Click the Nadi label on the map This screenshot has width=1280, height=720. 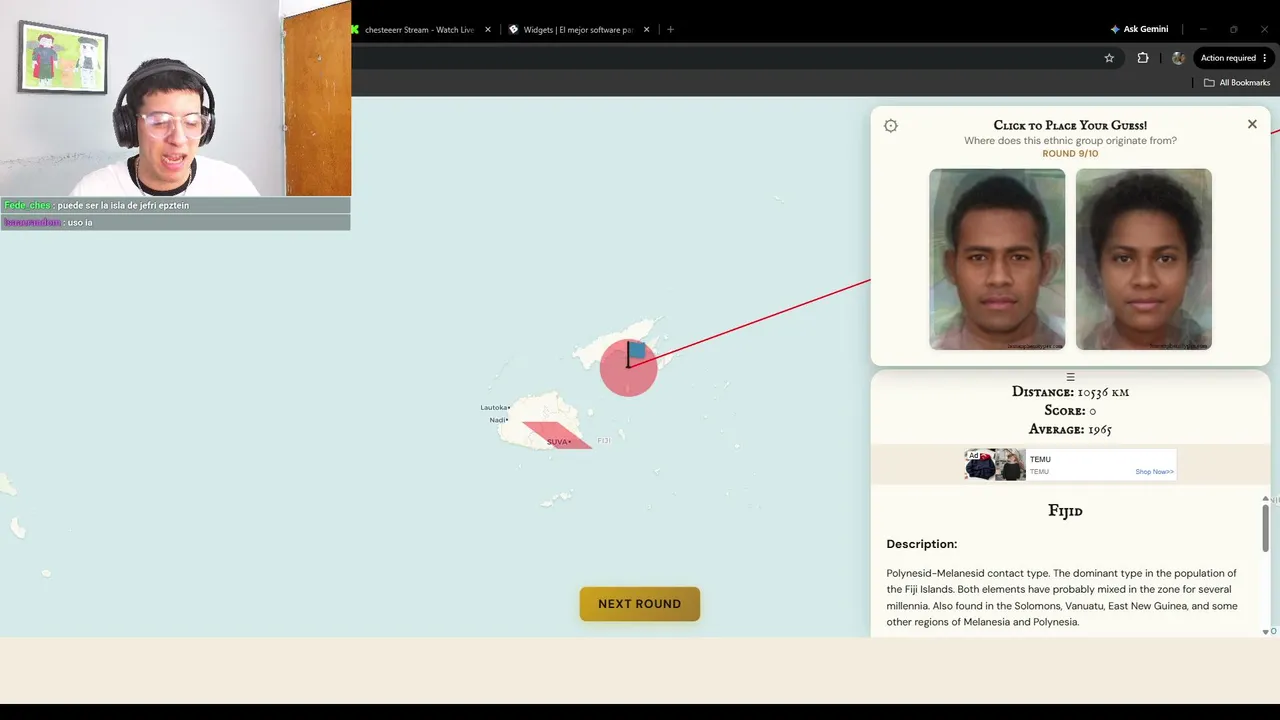tap(498, 420)
